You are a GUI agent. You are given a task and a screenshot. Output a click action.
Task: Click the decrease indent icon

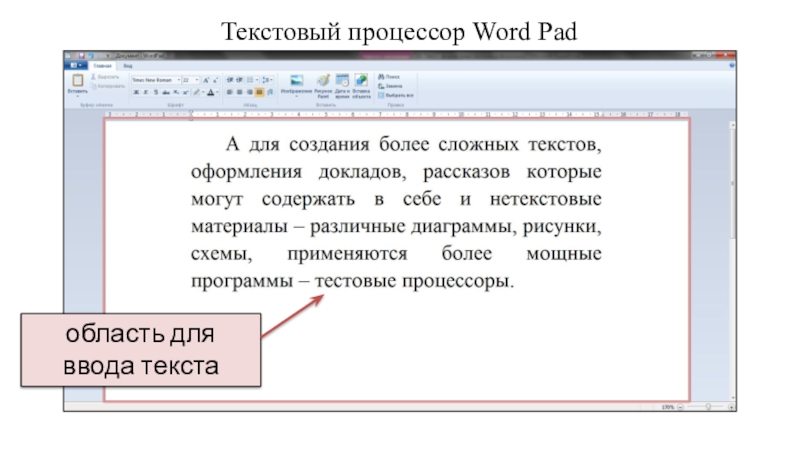coord(230,79)
